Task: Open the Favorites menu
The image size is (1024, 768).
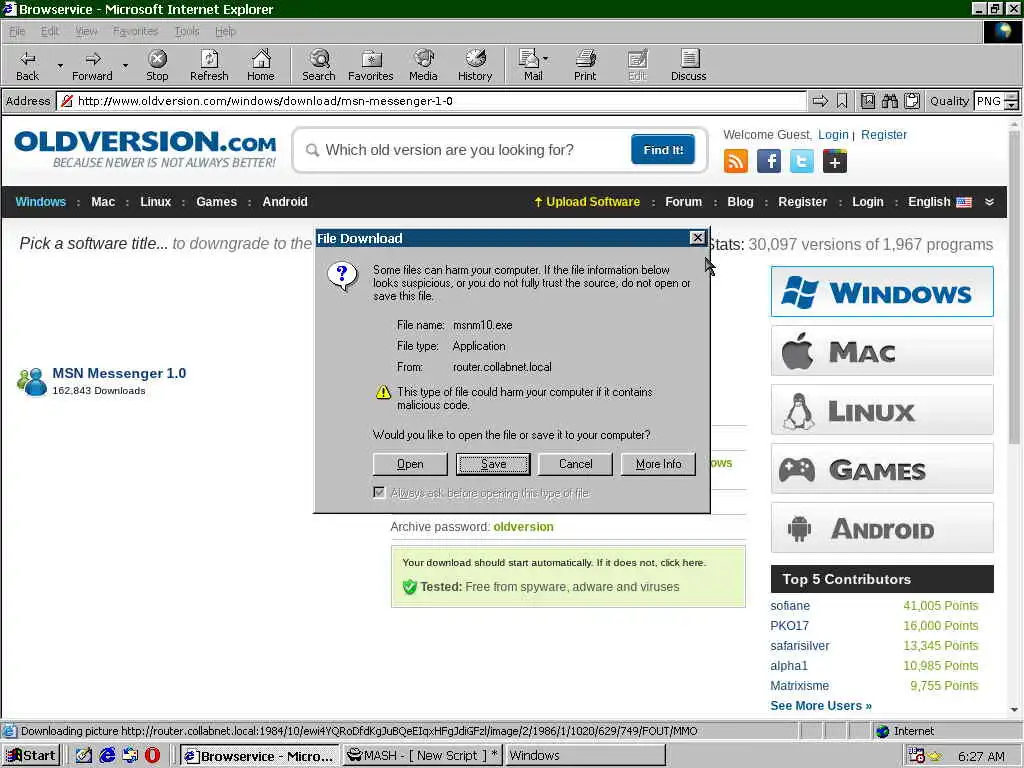Action: click(135, 31)
